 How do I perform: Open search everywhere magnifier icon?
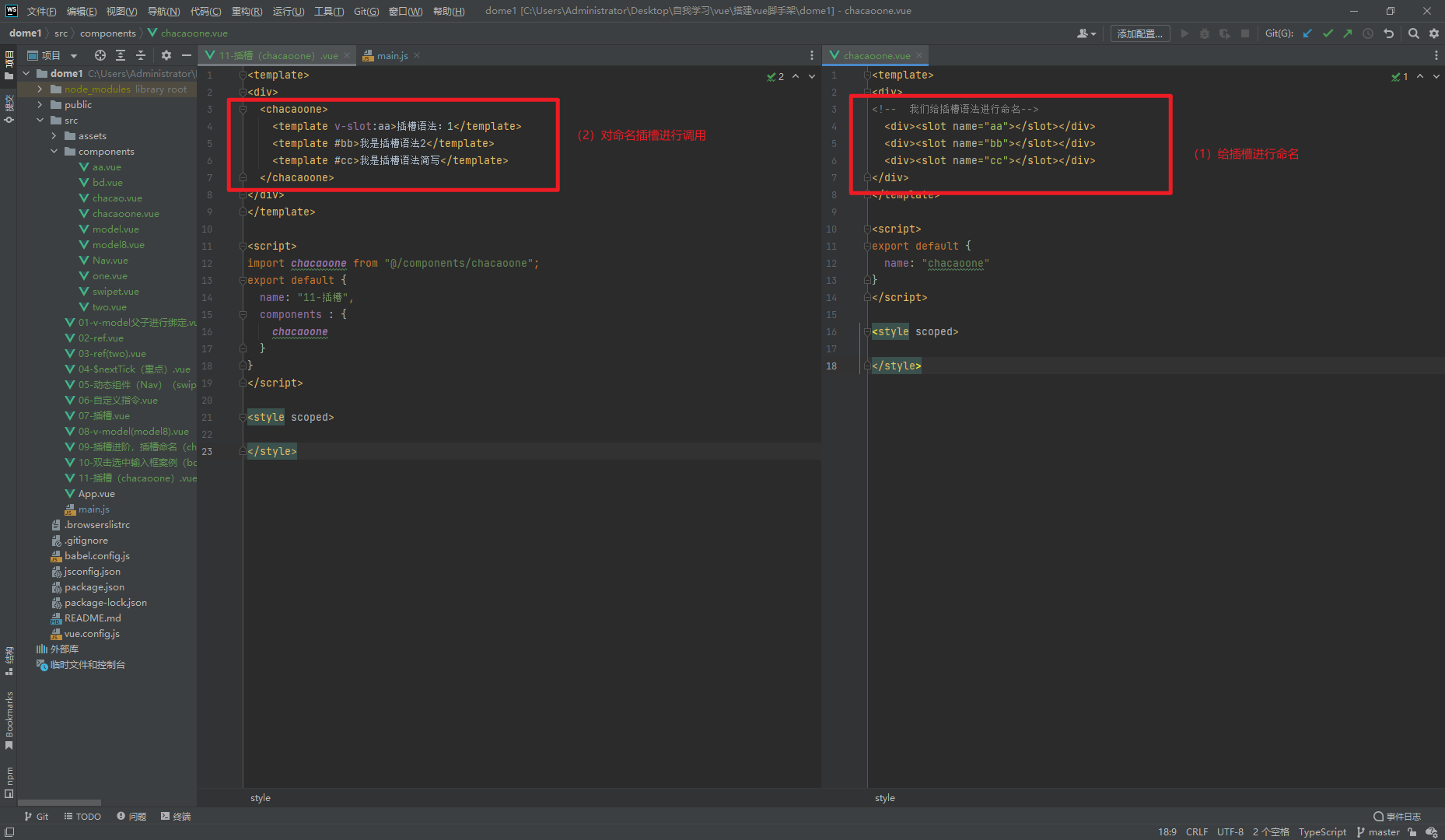1413,33
